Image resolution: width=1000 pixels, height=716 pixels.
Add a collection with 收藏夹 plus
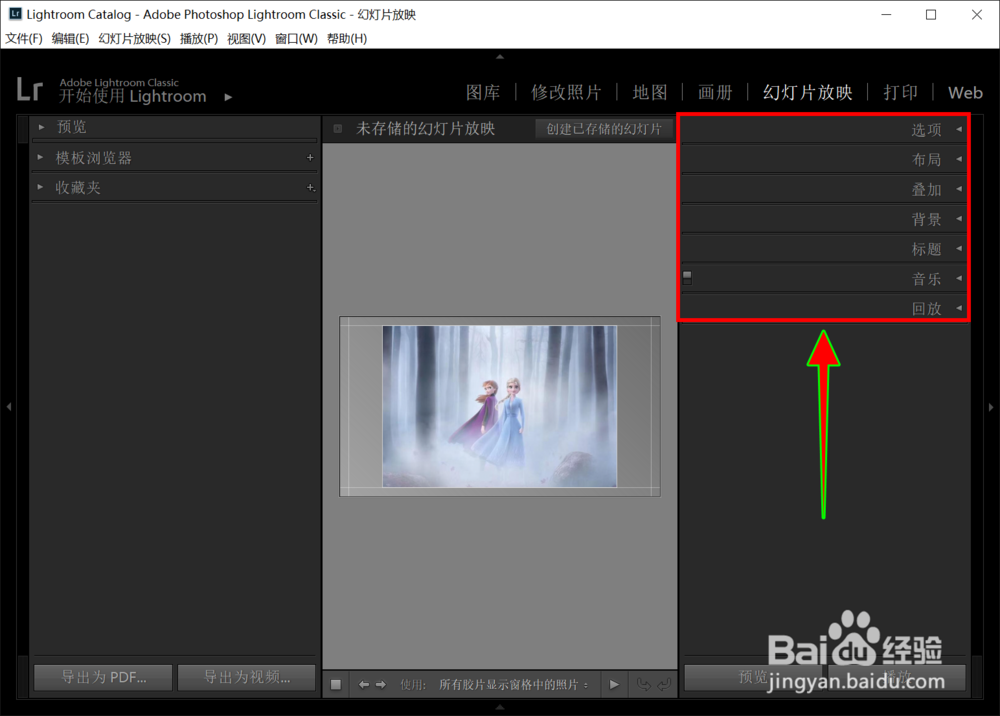click(x=311, y=187)
